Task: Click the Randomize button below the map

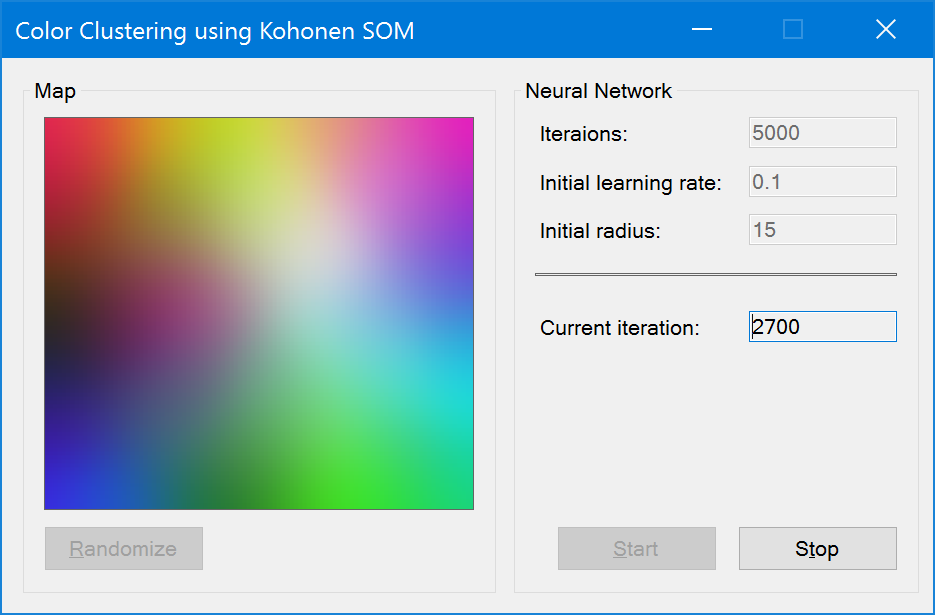Action: pos(123,548)
